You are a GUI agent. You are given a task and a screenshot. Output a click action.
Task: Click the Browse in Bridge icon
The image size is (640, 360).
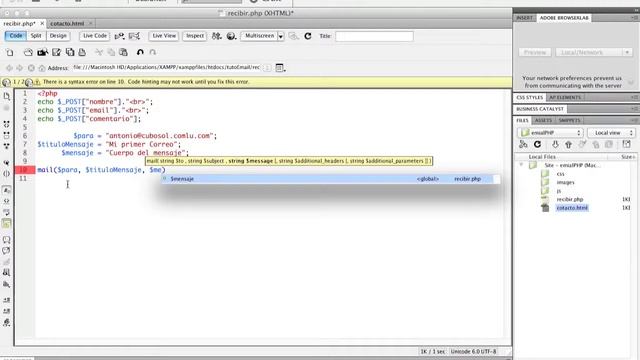tap(42, 52)
